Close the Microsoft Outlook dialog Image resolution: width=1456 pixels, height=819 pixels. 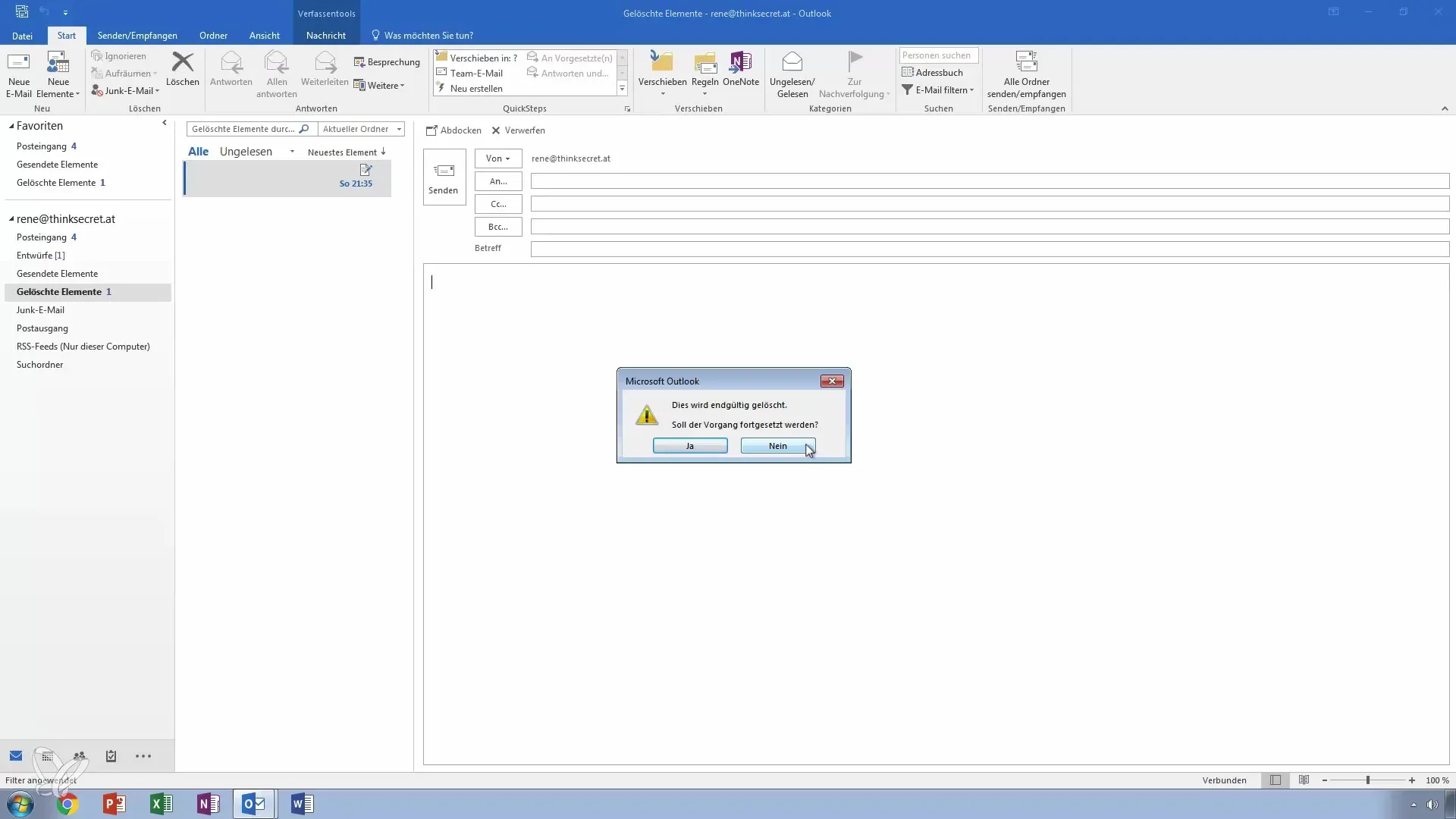click(832, 381)
